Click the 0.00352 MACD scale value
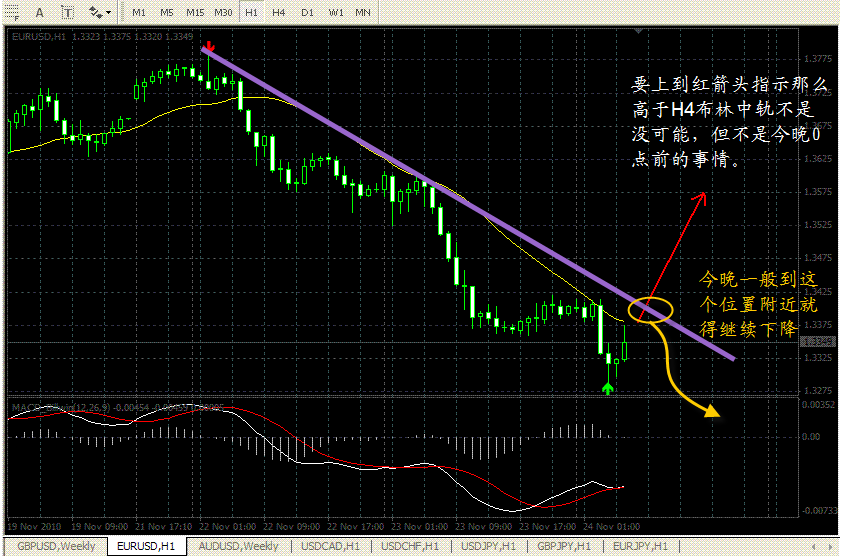Viewport: 841px width, 556px height. pyautogui.click(x=819, y=405)
